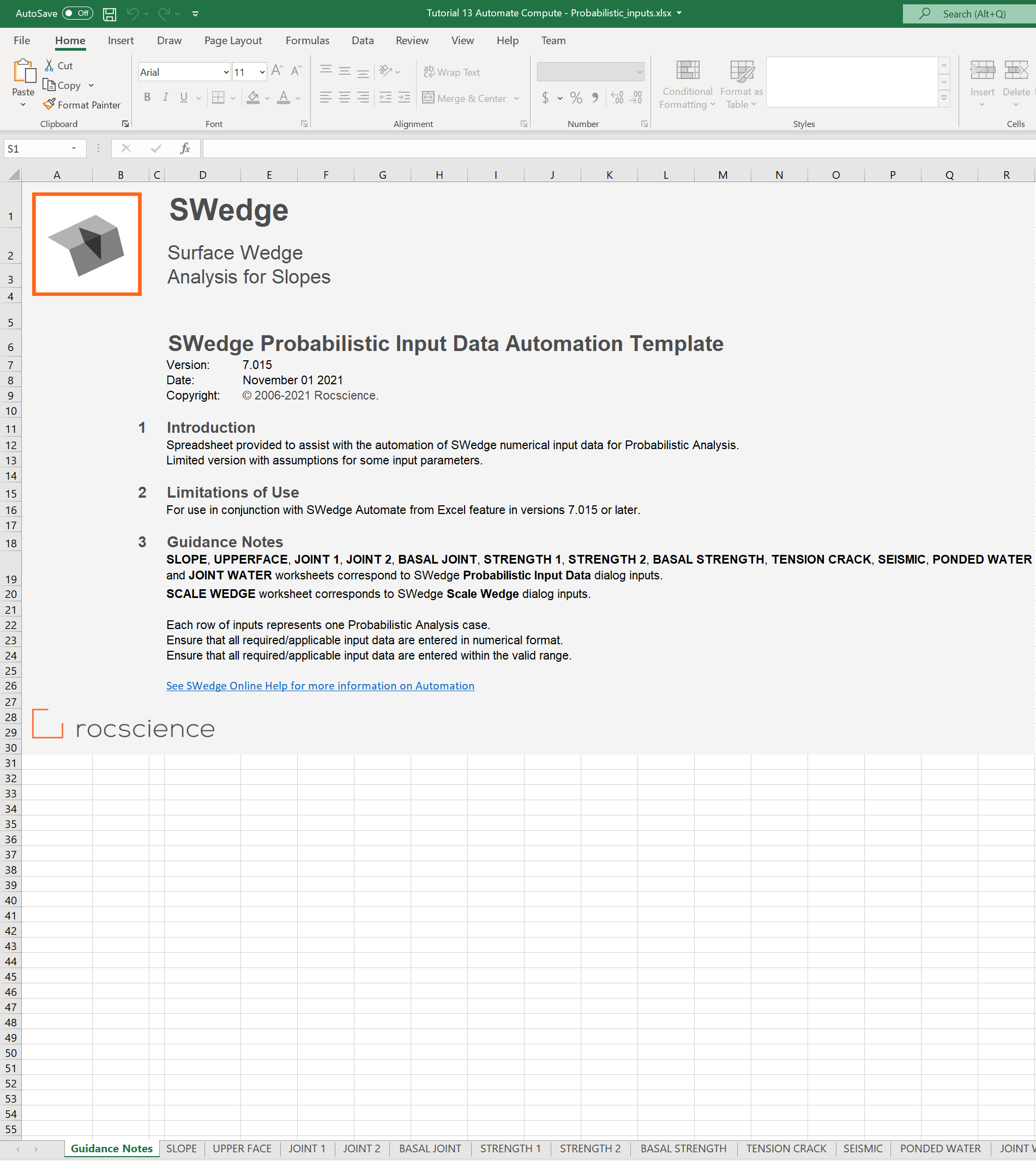The image size is (1036, 1161).
Task: Expand the Copy options arrow
Action: [91, 86]
